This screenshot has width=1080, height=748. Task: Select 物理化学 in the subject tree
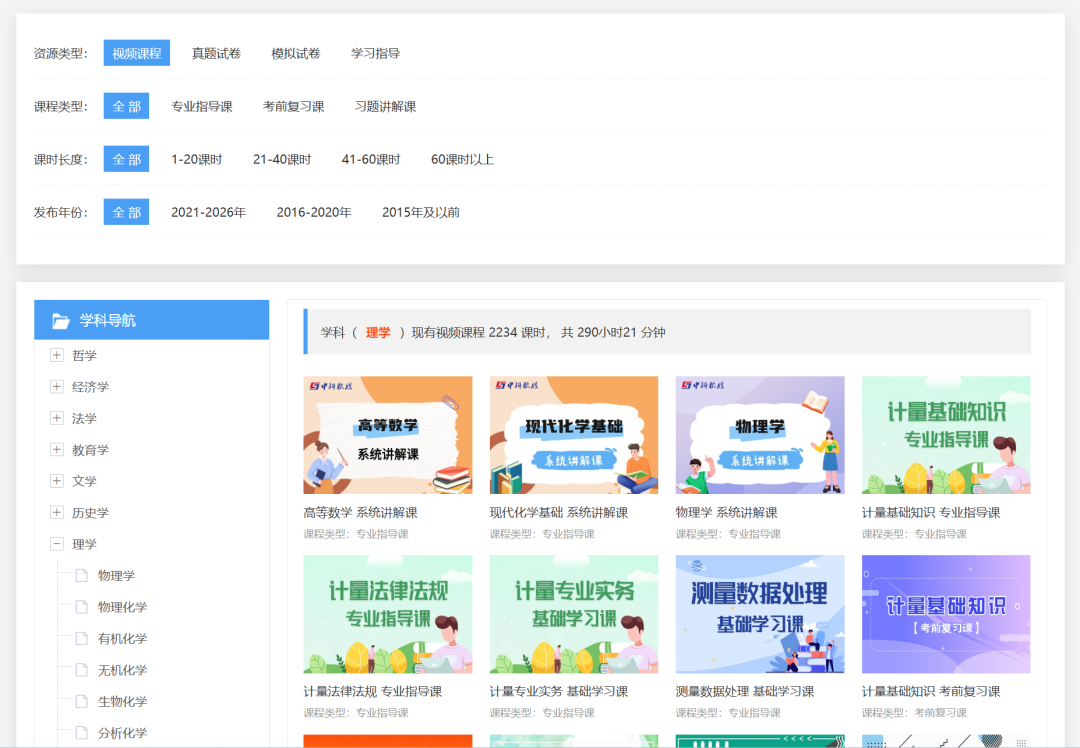pos(123,607)
